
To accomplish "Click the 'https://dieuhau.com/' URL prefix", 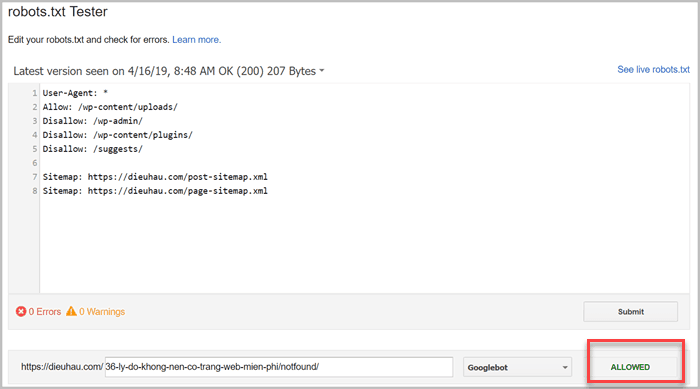I will pyautogui.click(x=62, y=367).
